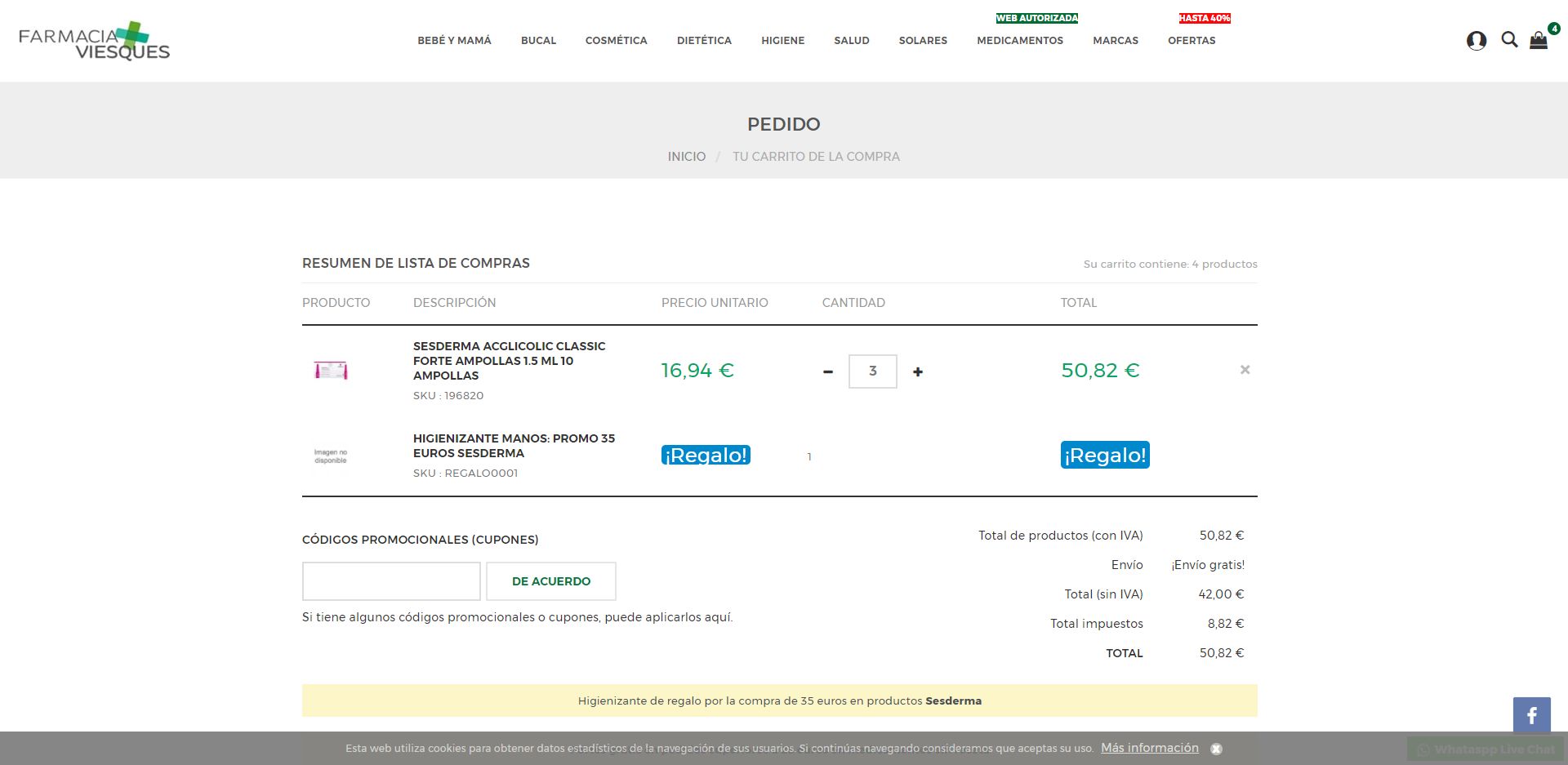Go to Inicio via the breadcrumb

[x=687, y=157]
